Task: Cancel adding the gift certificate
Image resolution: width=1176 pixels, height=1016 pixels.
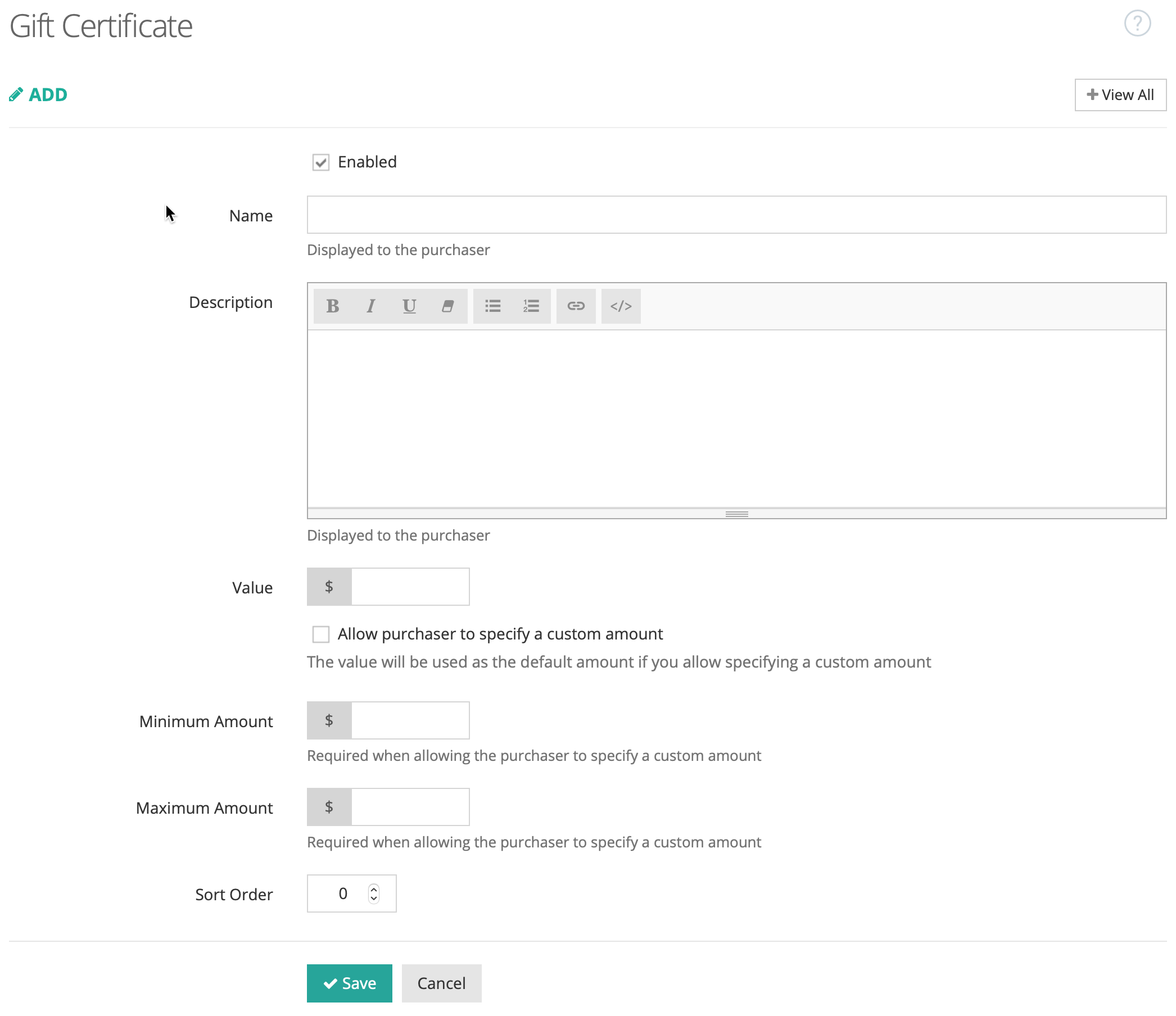Action: (442, 983)
